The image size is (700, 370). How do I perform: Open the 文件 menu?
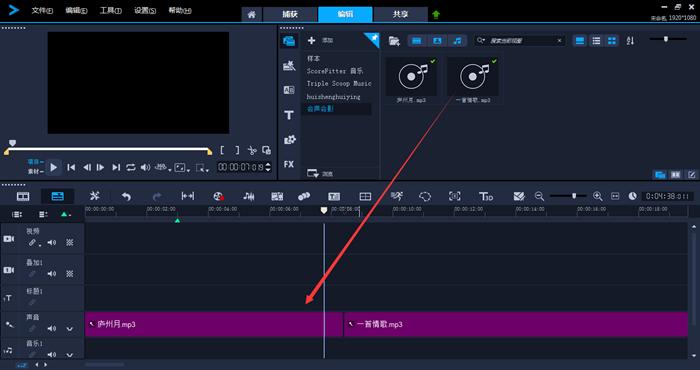point(42,10)
